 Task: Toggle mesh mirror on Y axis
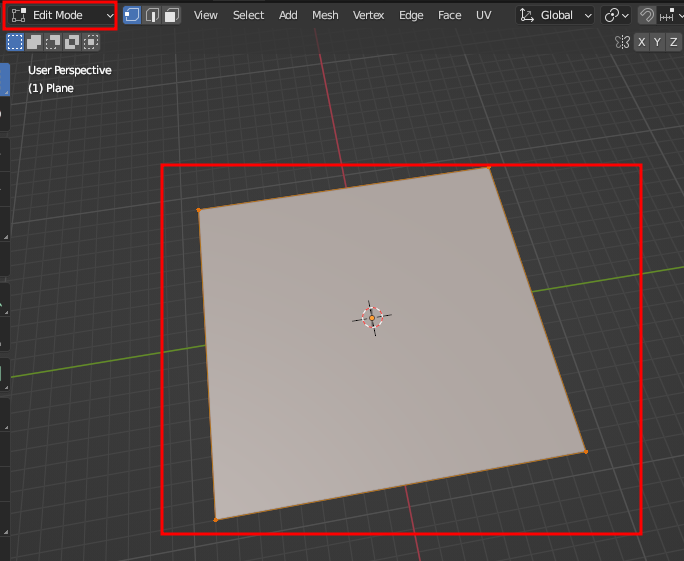pyautogui.click(x=657, y=42)
